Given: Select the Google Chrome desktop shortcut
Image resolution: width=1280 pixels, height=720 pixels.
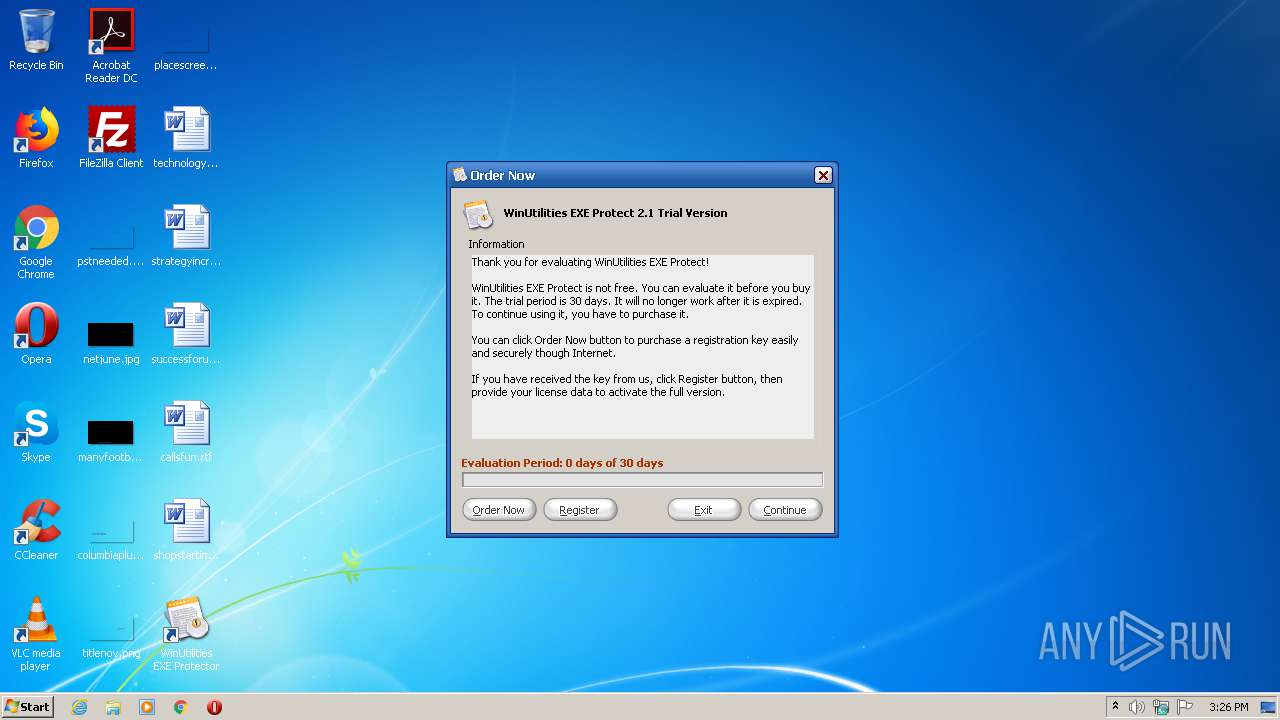Looking at the screenshot, I should click(36, 242).
